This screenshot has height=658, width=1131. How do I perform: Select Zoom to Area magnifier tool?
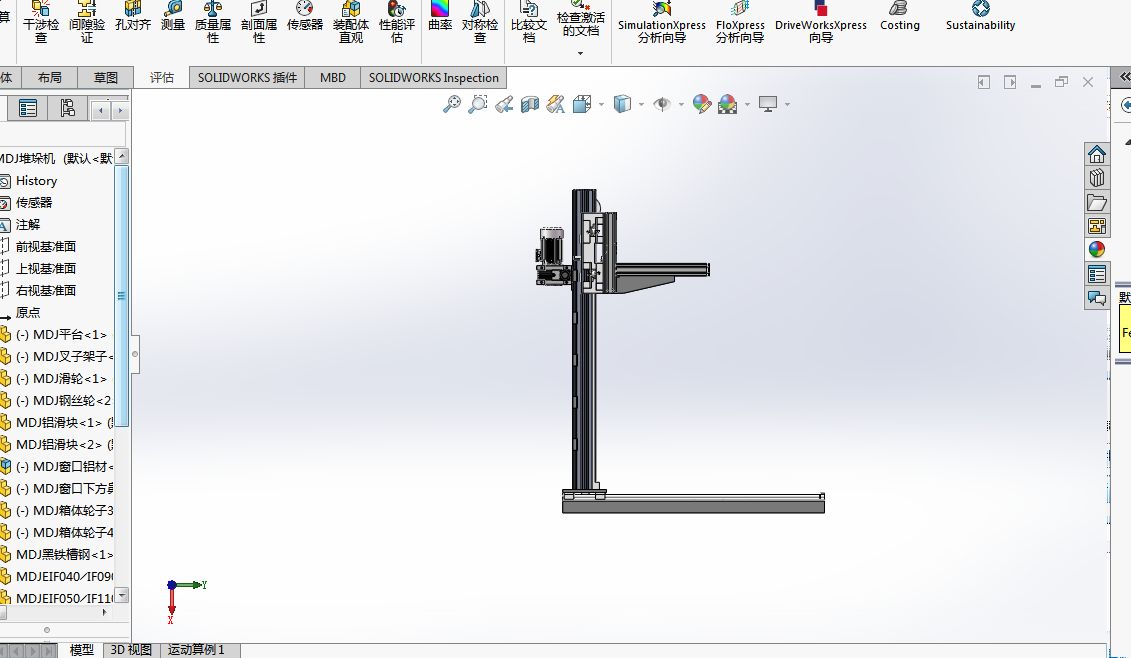(478, 105)
